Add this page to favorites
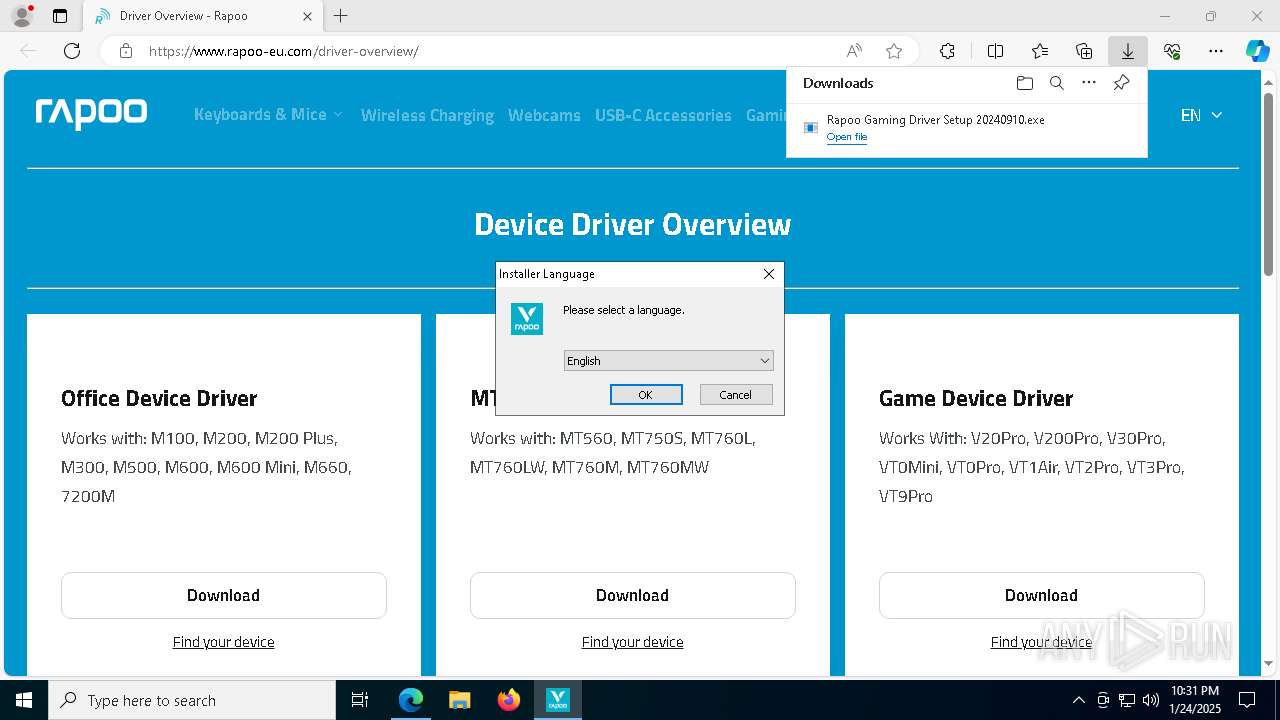 tap(894, 51)
